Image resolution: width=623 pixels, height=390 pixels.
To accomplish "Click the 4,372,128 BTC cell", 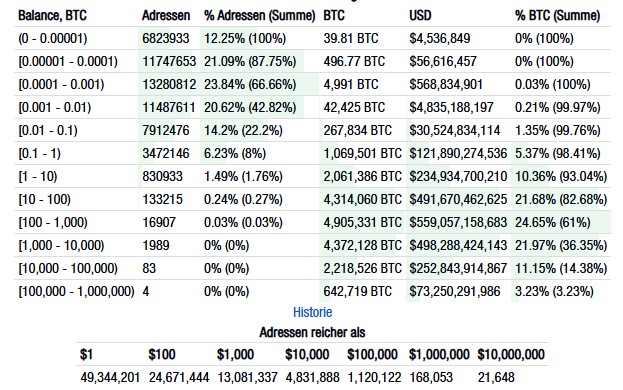I will (x=362, y=246).
